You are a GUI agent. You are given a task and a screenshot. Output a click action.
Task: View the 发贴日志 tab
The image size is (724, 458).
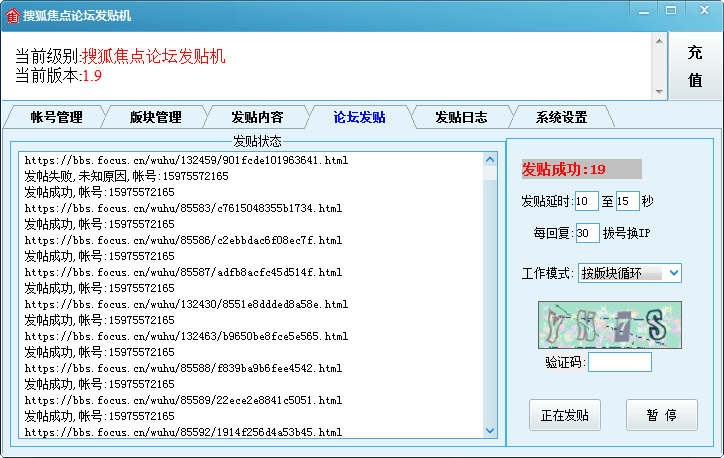[461, 117]
